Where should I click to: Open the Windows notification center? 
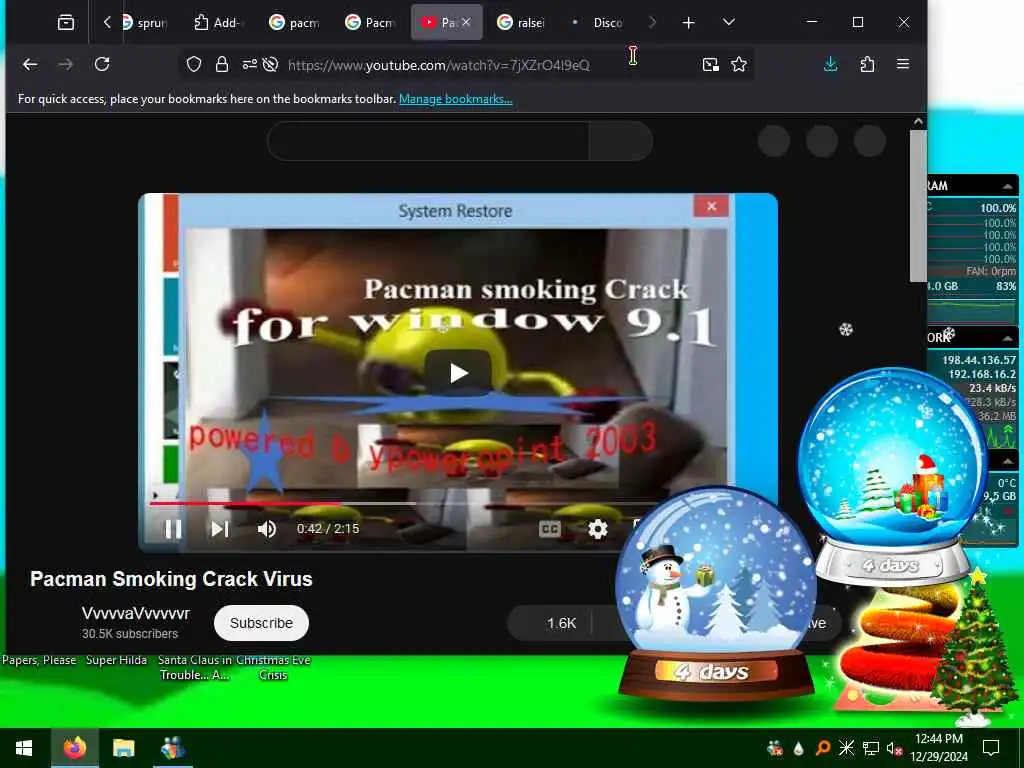pos(991,748)
